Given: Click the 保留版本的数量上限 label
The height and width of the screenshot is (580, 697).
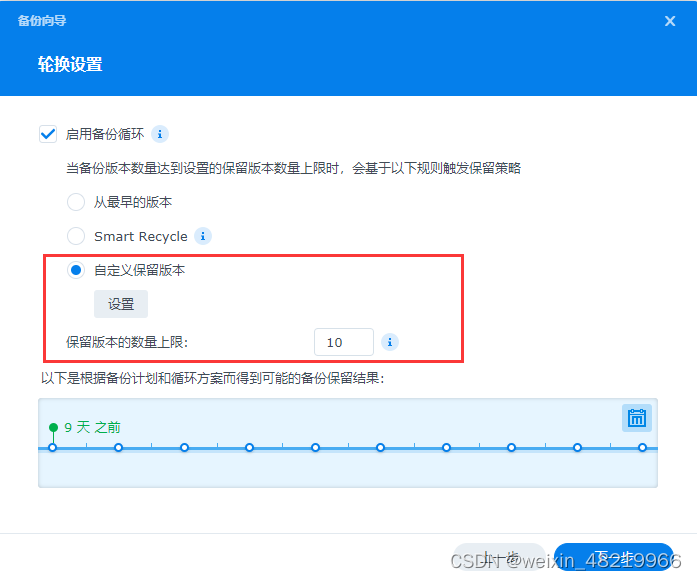Looking at the screenshot, I should (127, 342).
